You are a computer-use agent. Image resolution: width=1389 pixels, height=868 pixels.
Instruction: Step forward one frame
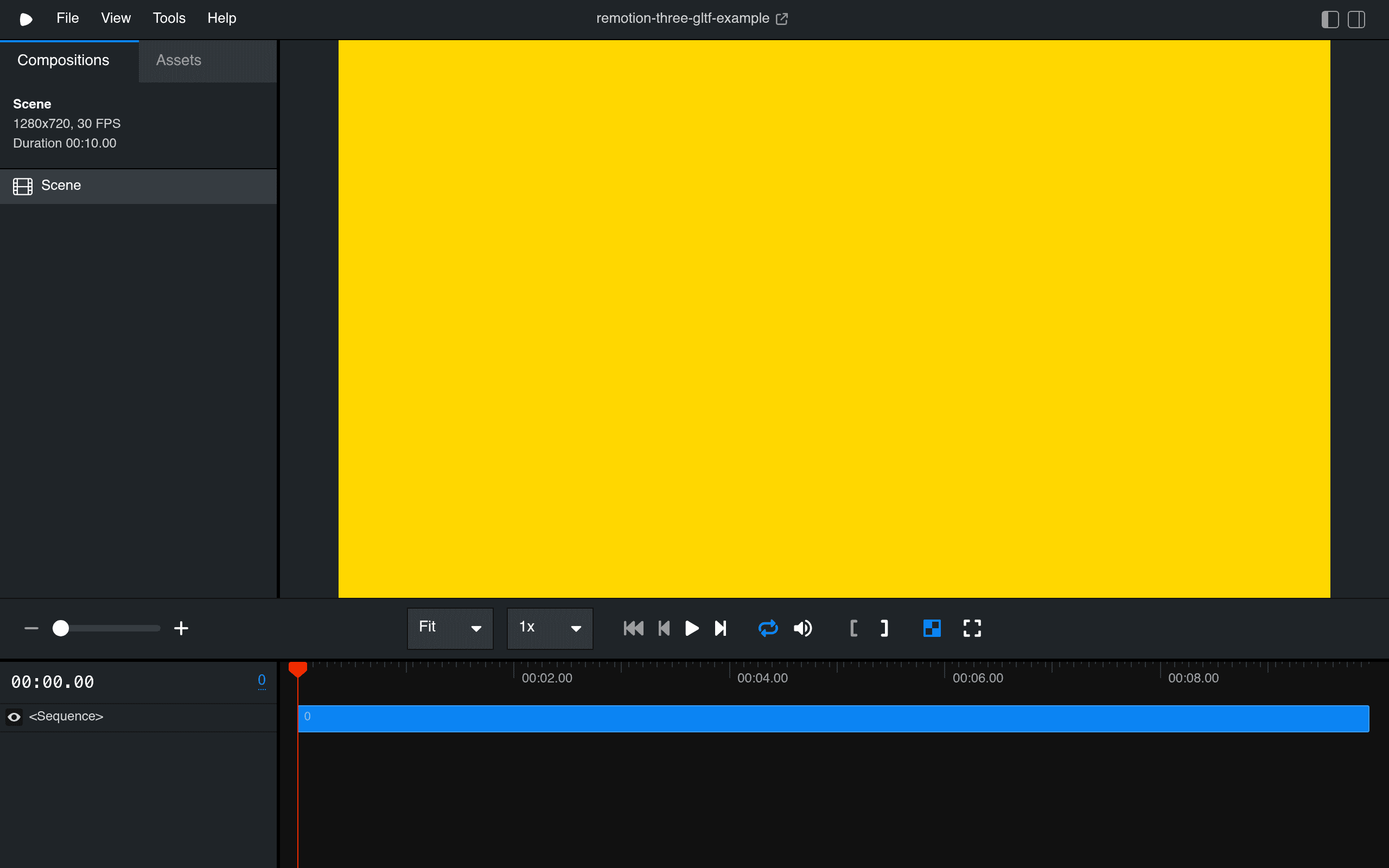coord(721,628)
